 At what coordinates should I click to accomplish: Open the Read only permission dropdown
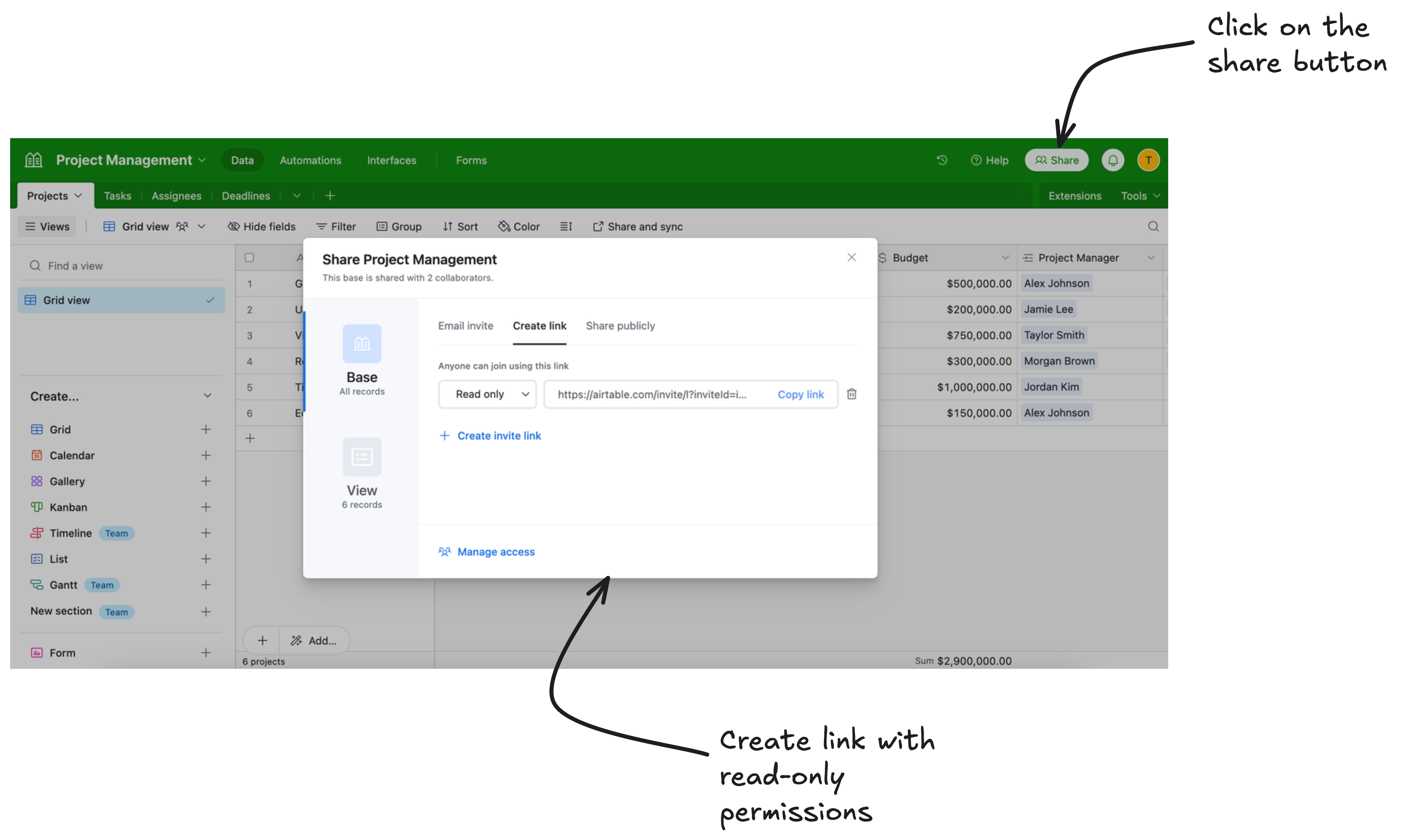click(487, 394)
